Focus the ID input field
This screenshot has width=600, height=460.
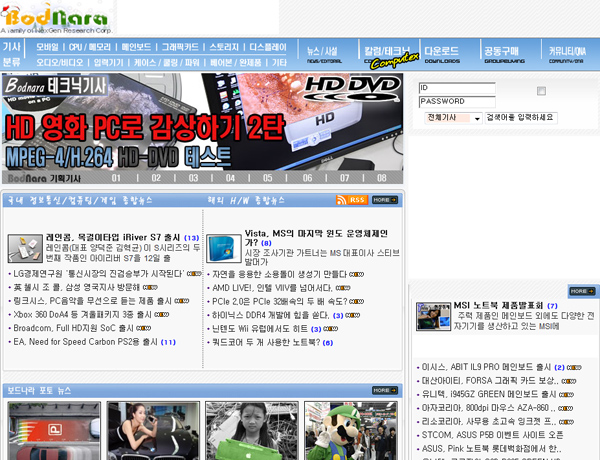click(457, 88)
